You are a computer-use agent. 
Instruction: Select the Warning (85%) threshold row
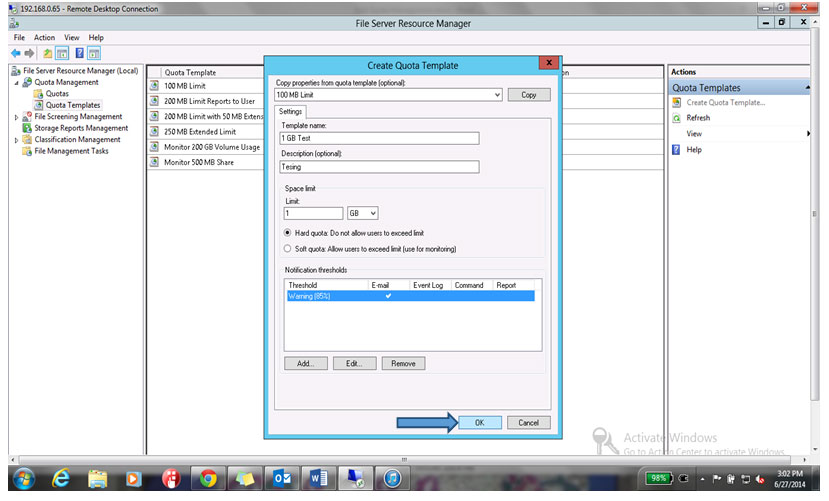[x=410, y=296]
